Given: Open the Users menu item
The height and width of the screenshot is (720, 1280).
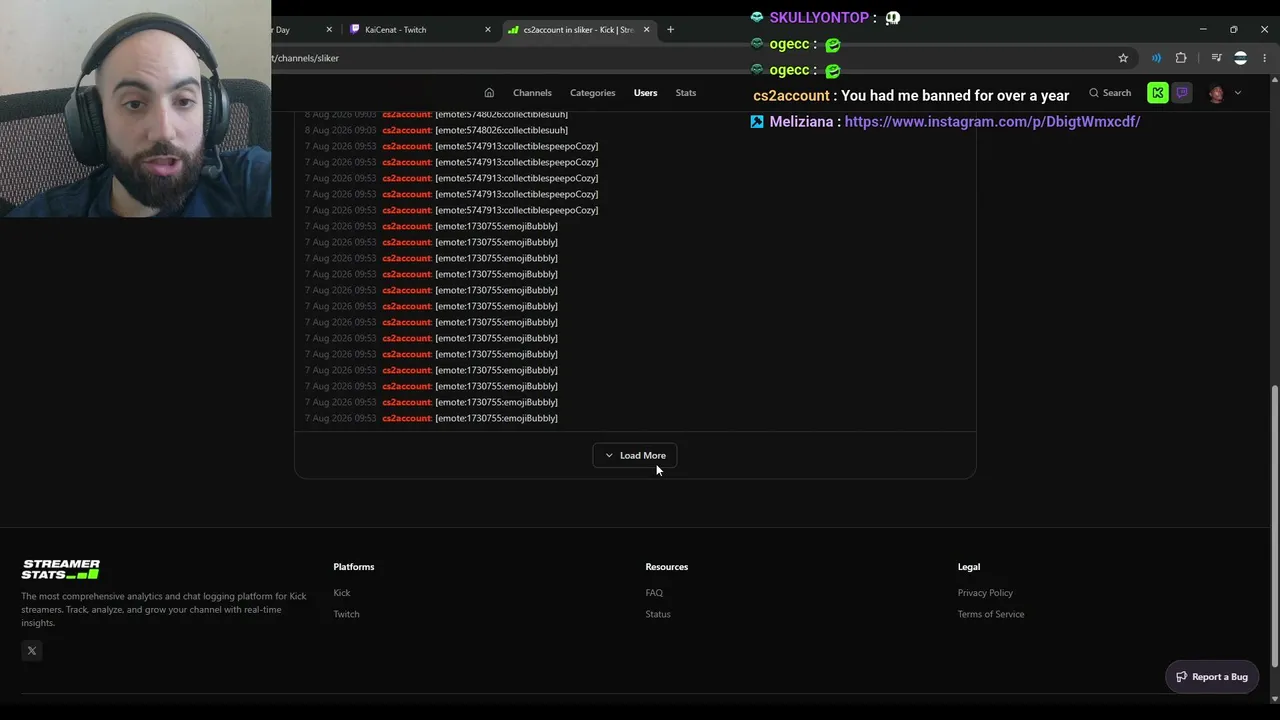Looking at the screenshot, I should [x=645, y=93].
